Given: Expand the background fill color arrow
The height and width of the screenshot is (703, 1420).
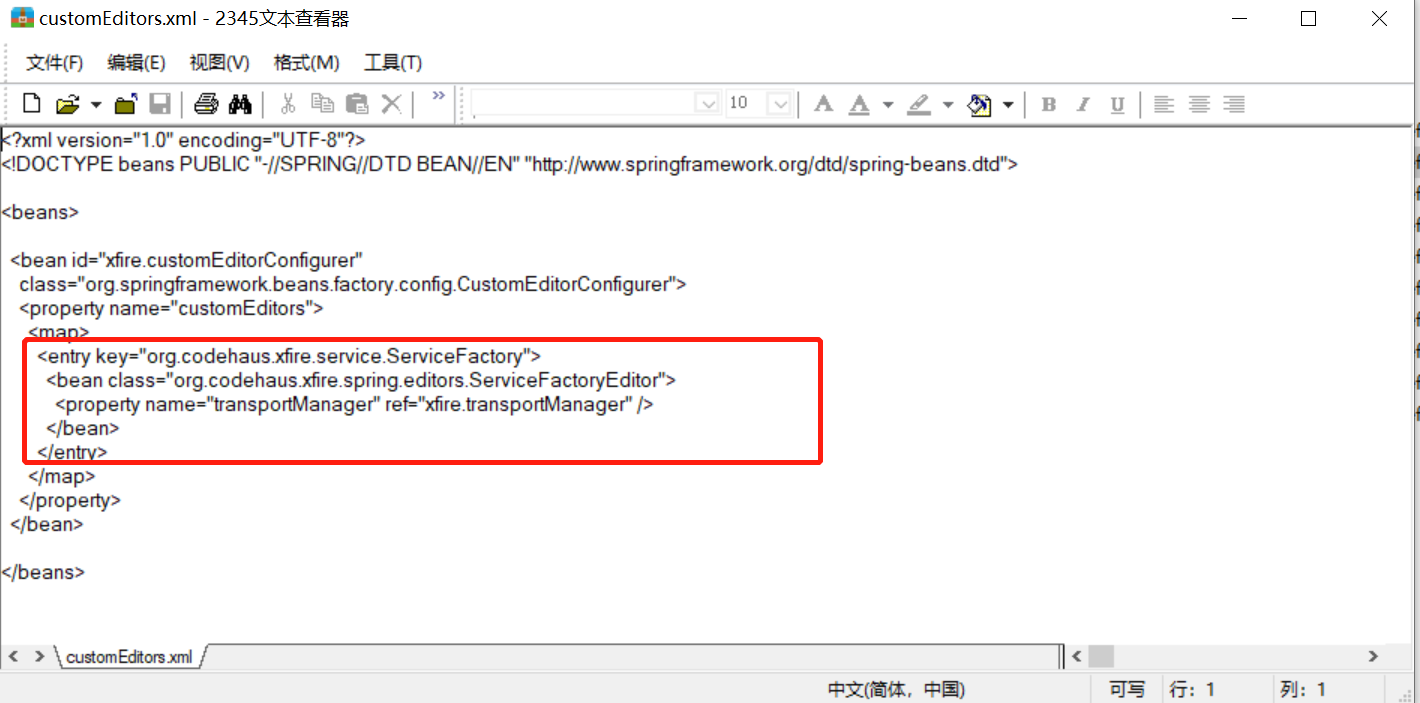Looking at the screenshot, I should tap(1008, 104).
